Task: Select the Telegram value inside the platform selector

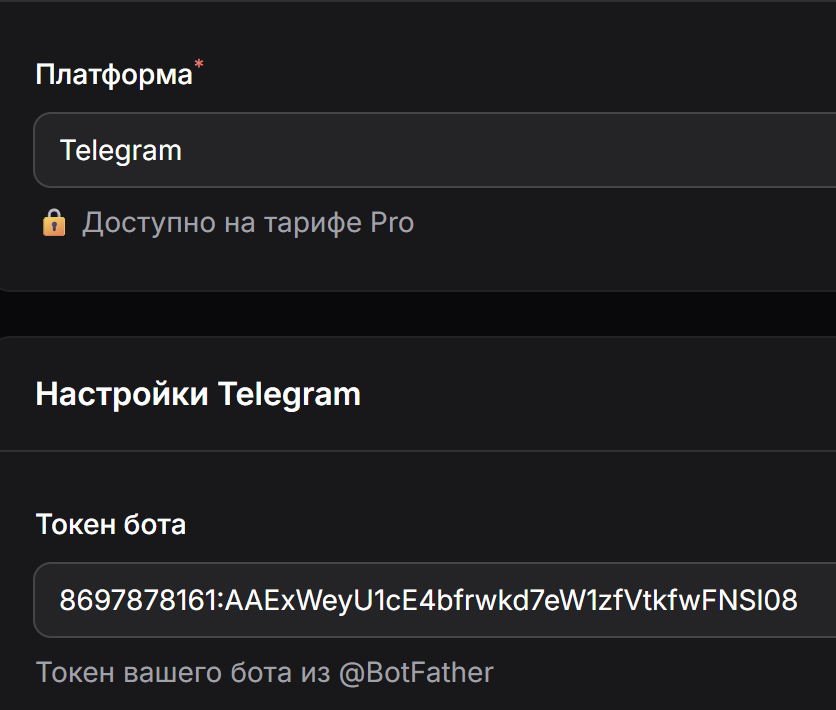Action: (x=121, y=150)
